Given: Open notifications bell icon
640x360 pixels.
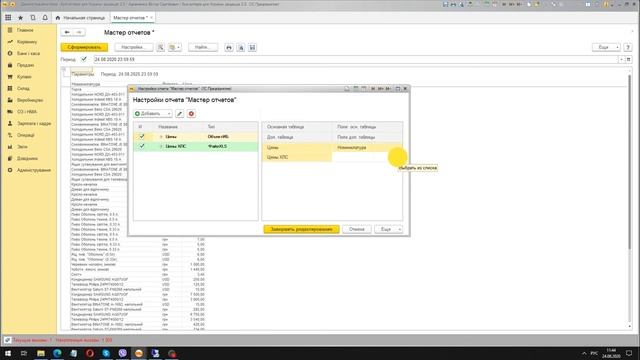Looking at the screenshot, I should [45, 18].
